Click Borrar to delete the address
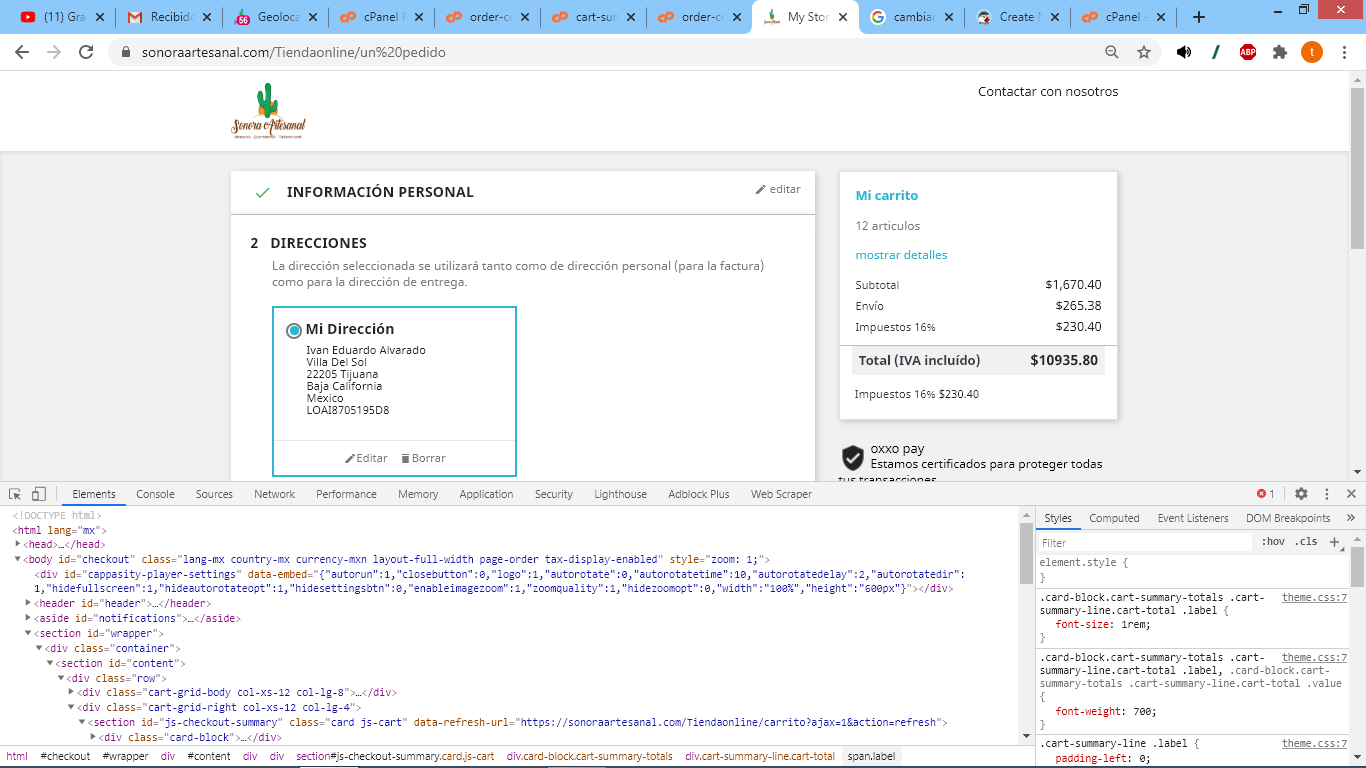The image size is (1366, 768). point(423,458)
